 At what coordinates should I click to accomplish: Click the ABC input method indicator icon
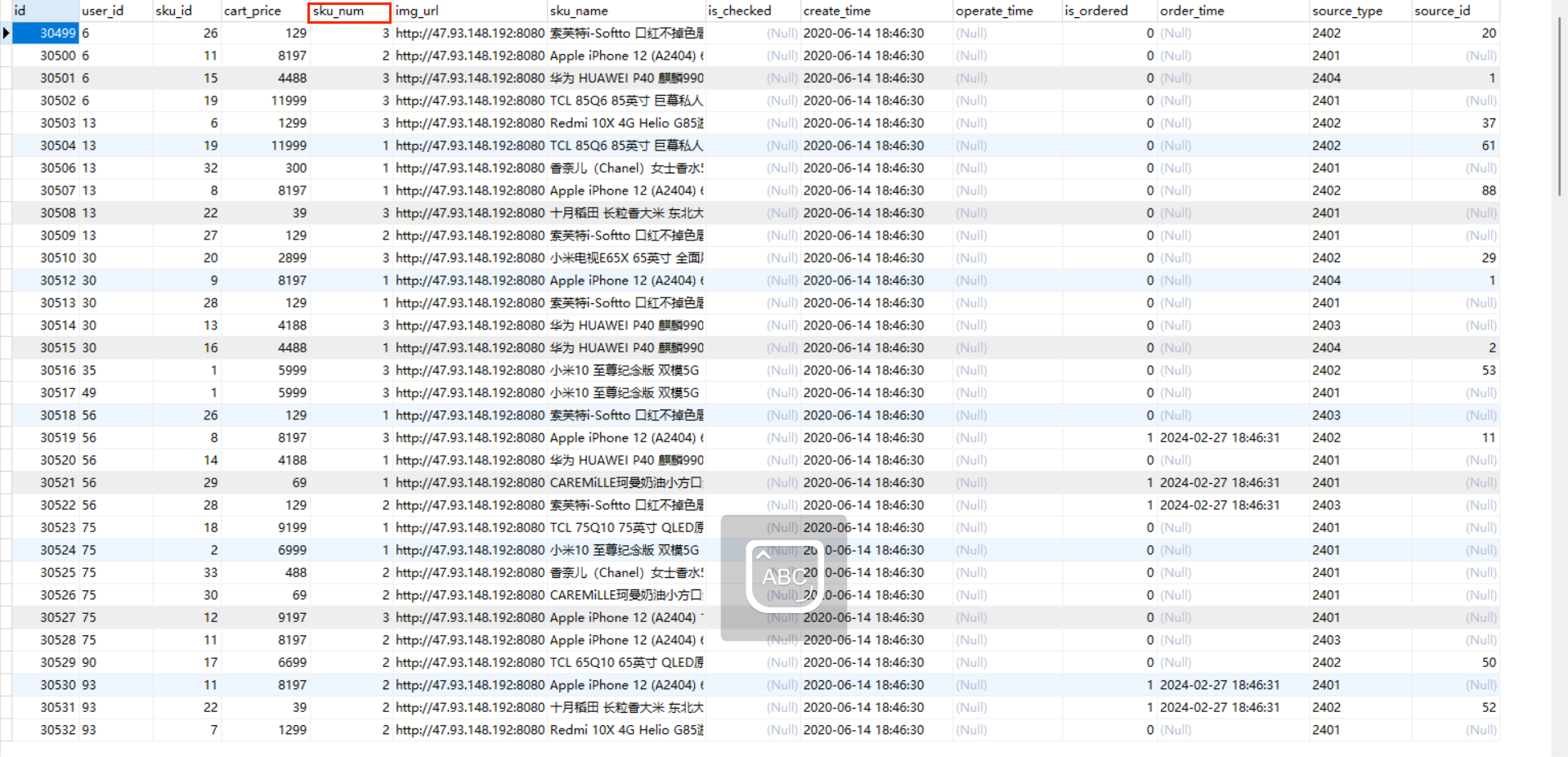tap(783, 576)
